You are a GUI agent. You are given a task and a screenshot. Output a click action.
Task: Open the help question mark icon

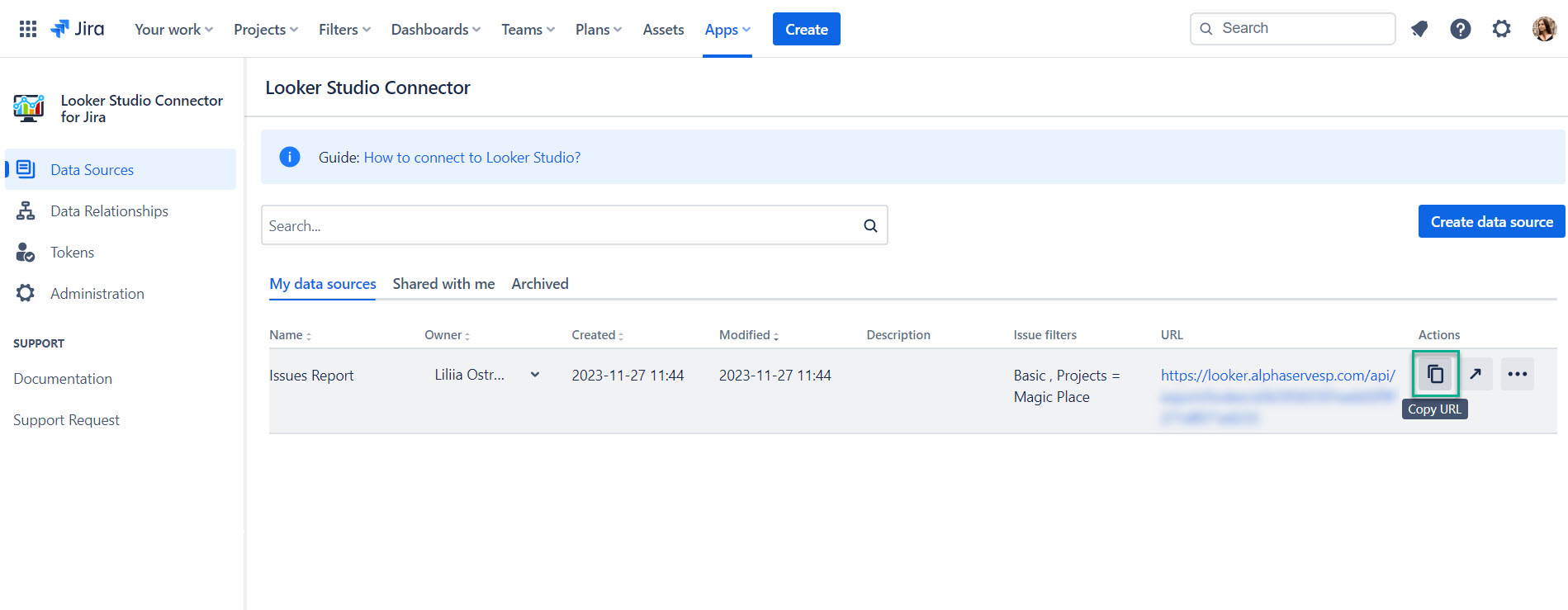(1460, 29)
